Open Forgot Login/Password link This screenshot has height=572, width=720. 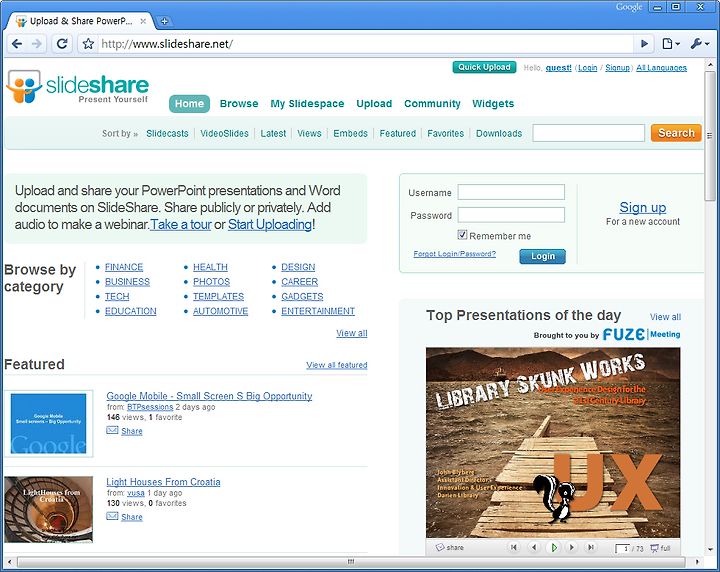click(455, 254)
